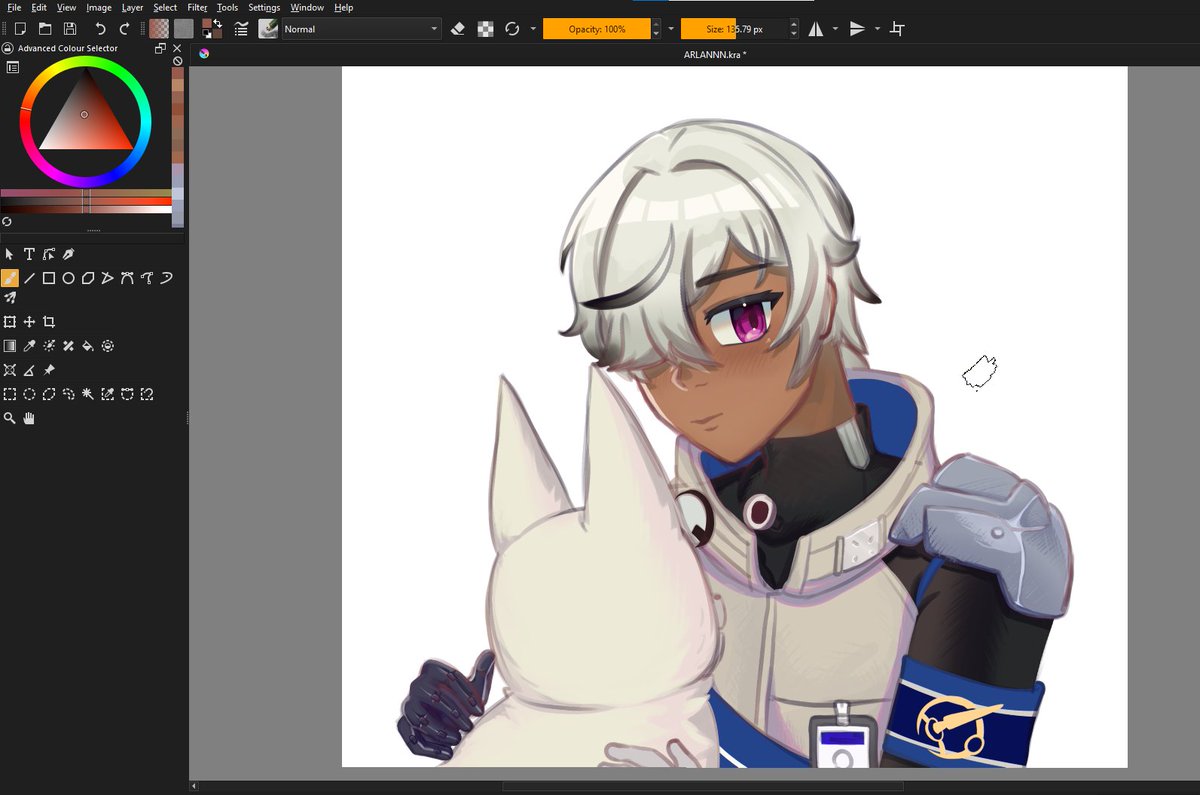
Task: Select the Calligraphy tool
Action: click(x=68, y=254)
